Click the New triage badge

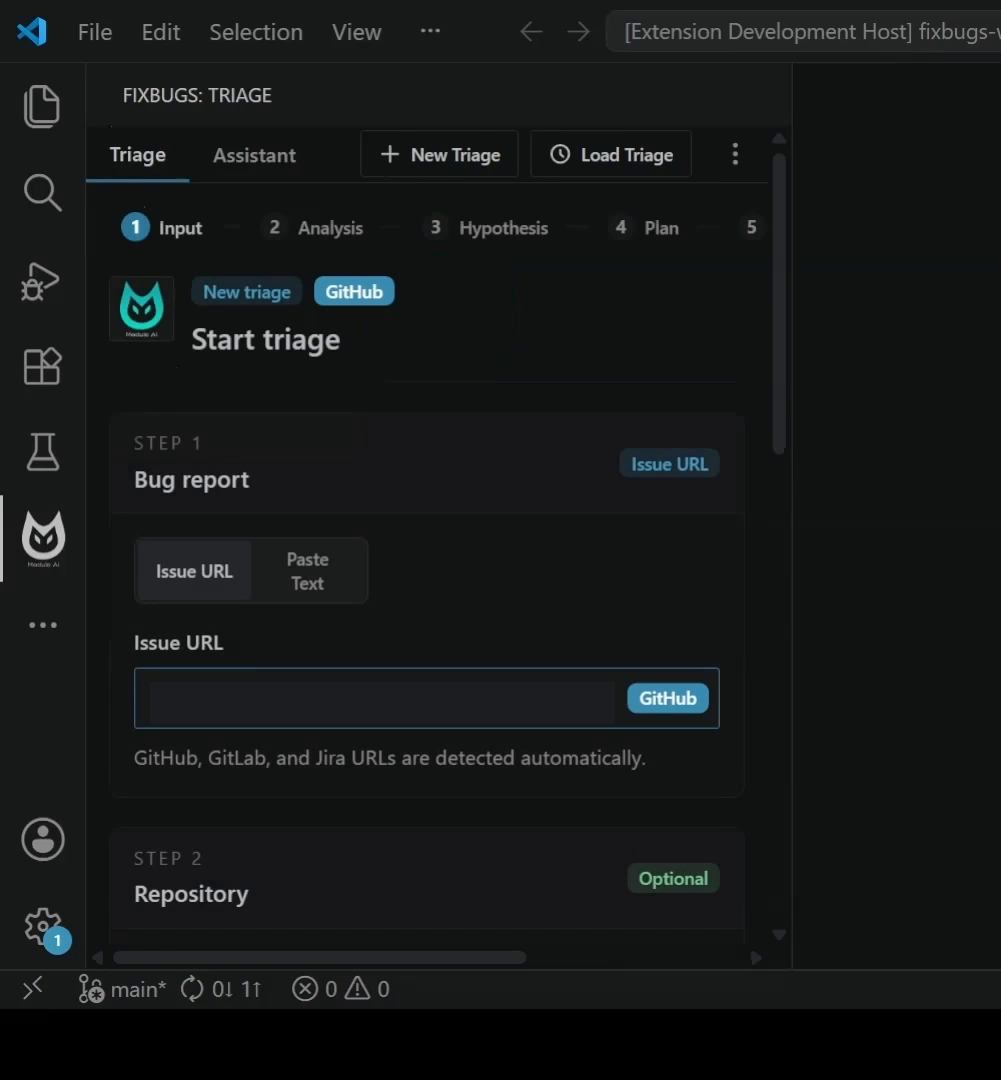[x=247, y=292]
